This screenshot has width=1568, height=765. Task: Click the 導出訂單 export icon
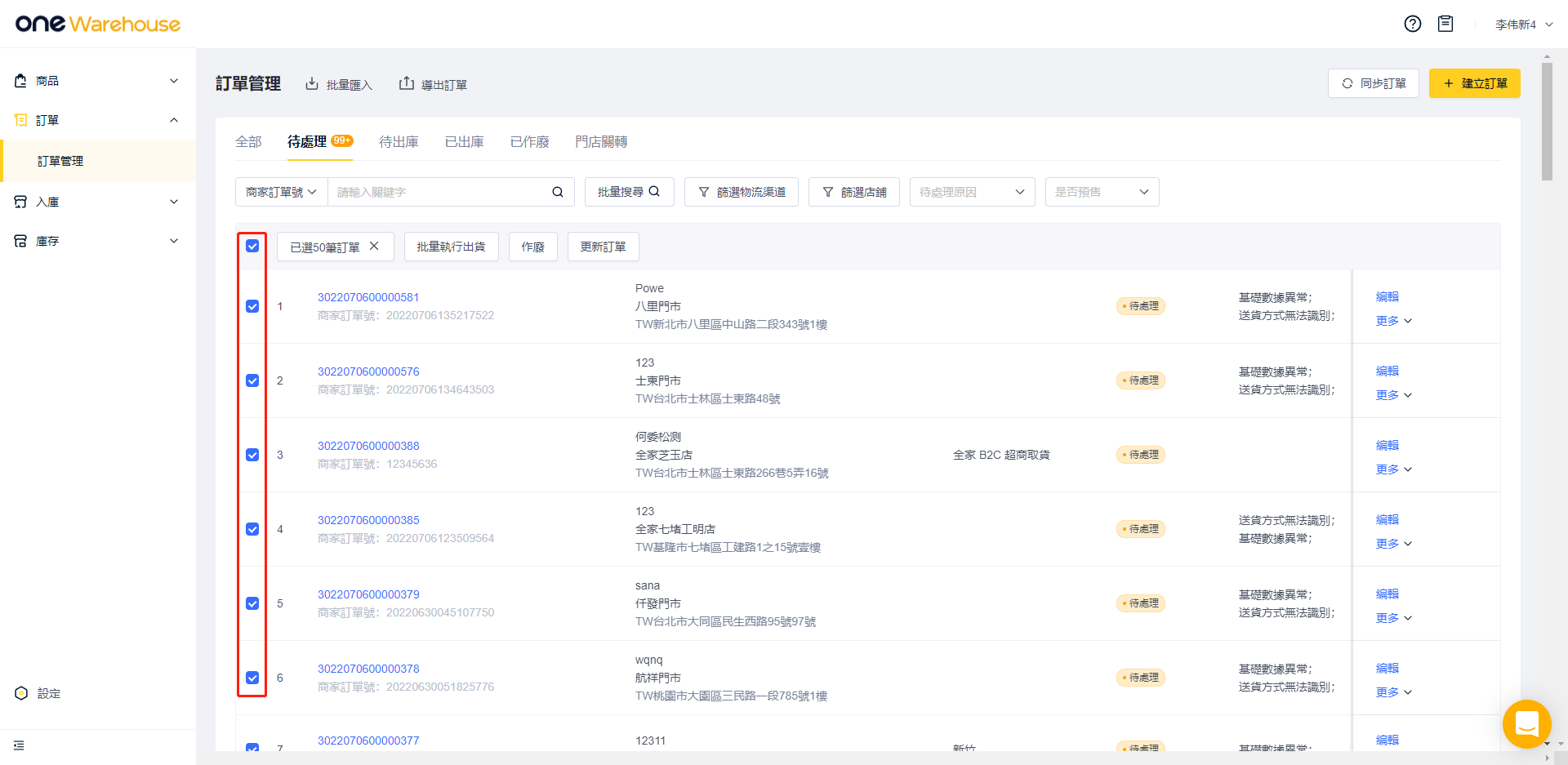pos(406,83)
